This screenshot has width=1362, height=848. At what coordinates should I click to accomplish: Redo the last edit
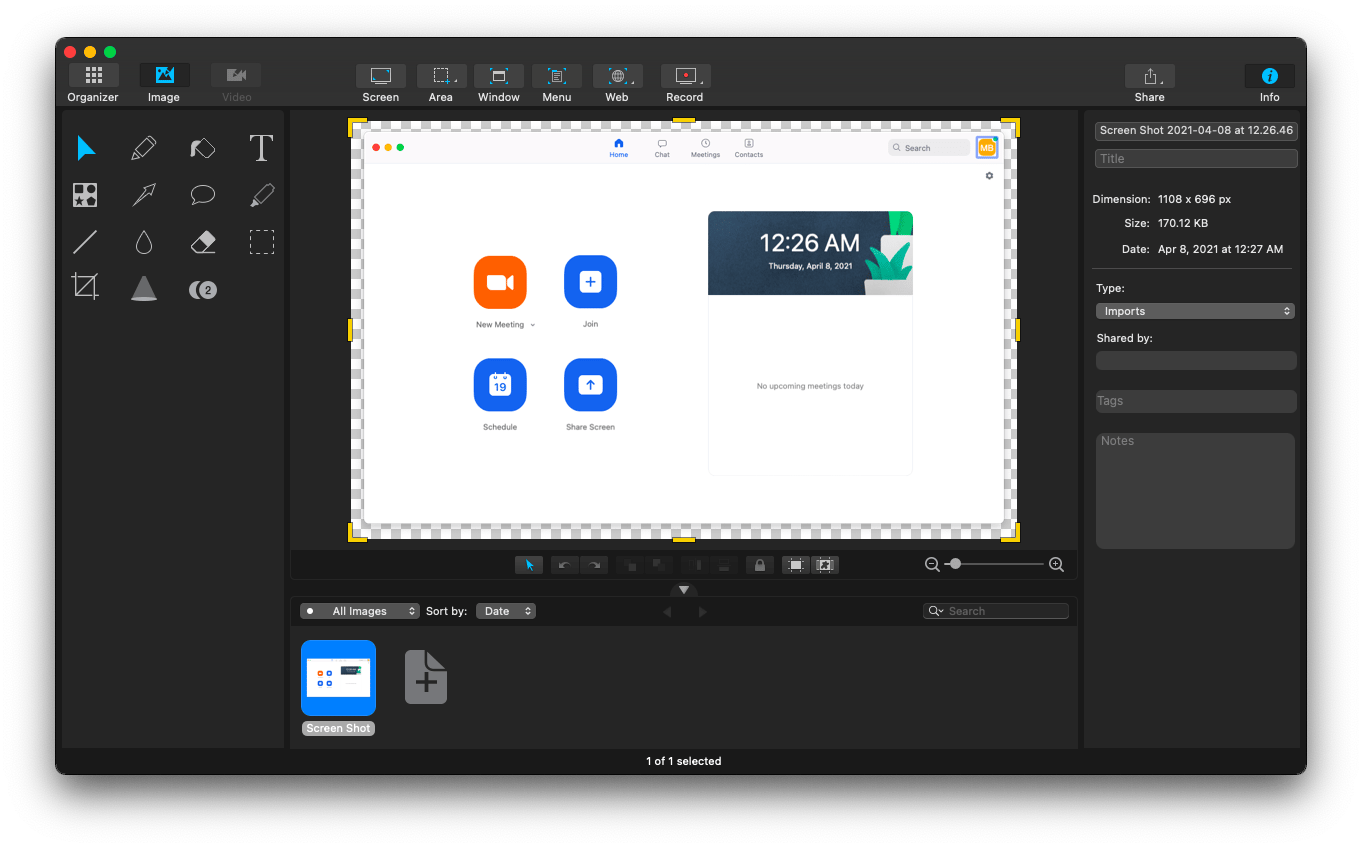tap(594, 565)
